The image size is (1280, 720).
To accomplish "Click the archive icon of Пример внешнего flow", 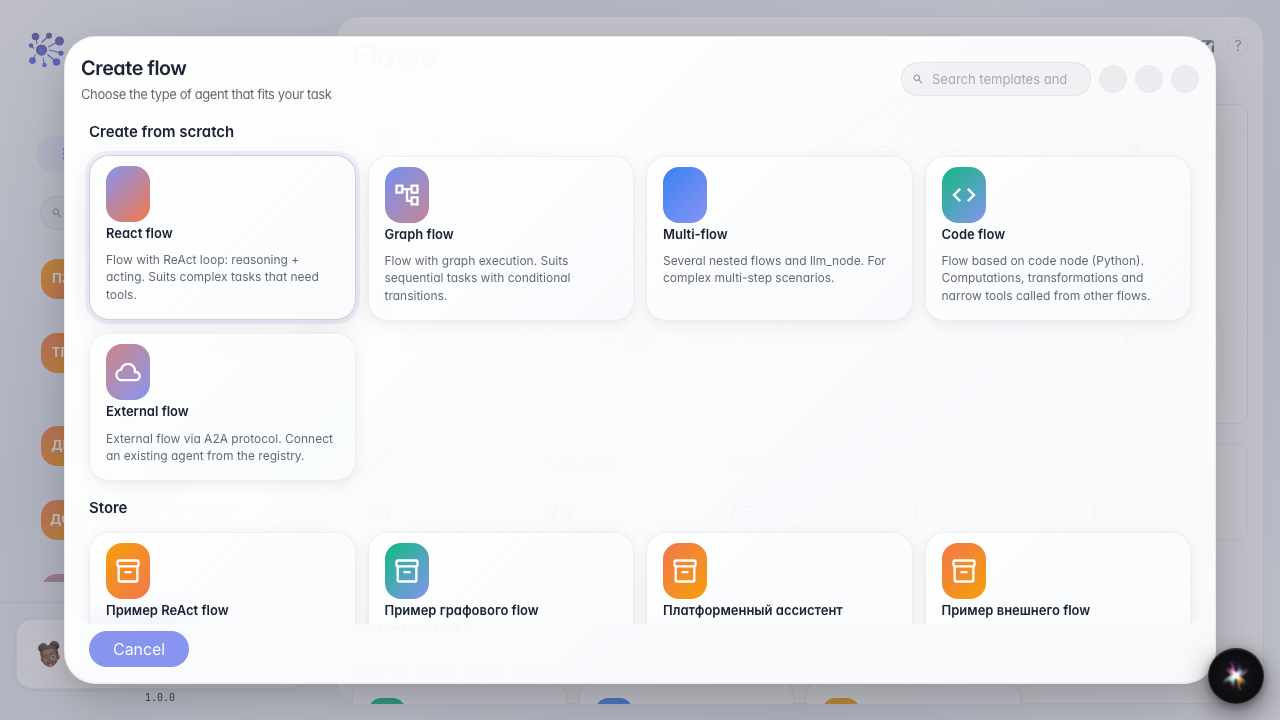I will (964, 571).
